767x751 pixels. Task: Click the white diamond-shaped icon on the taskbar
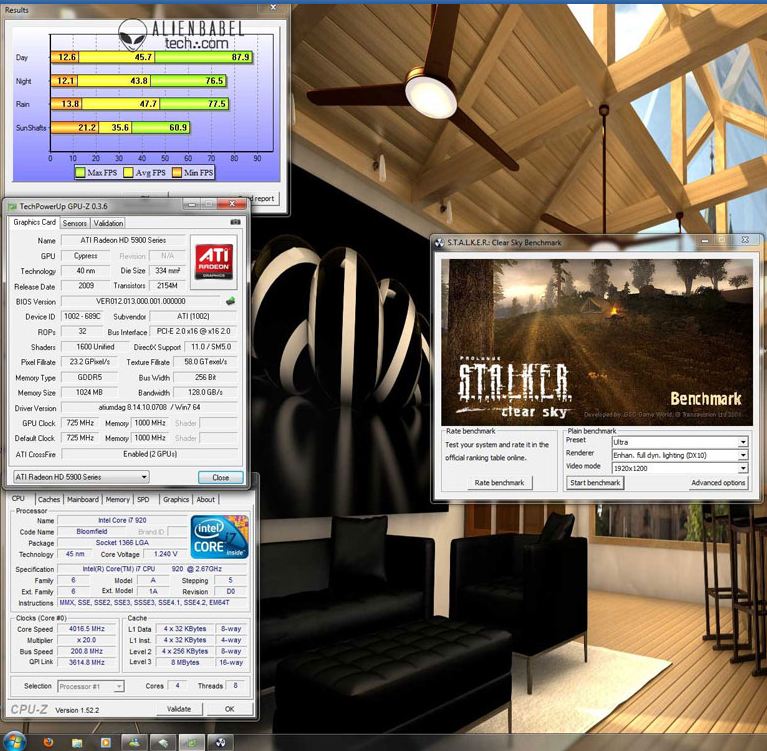(x=162, y=743)
